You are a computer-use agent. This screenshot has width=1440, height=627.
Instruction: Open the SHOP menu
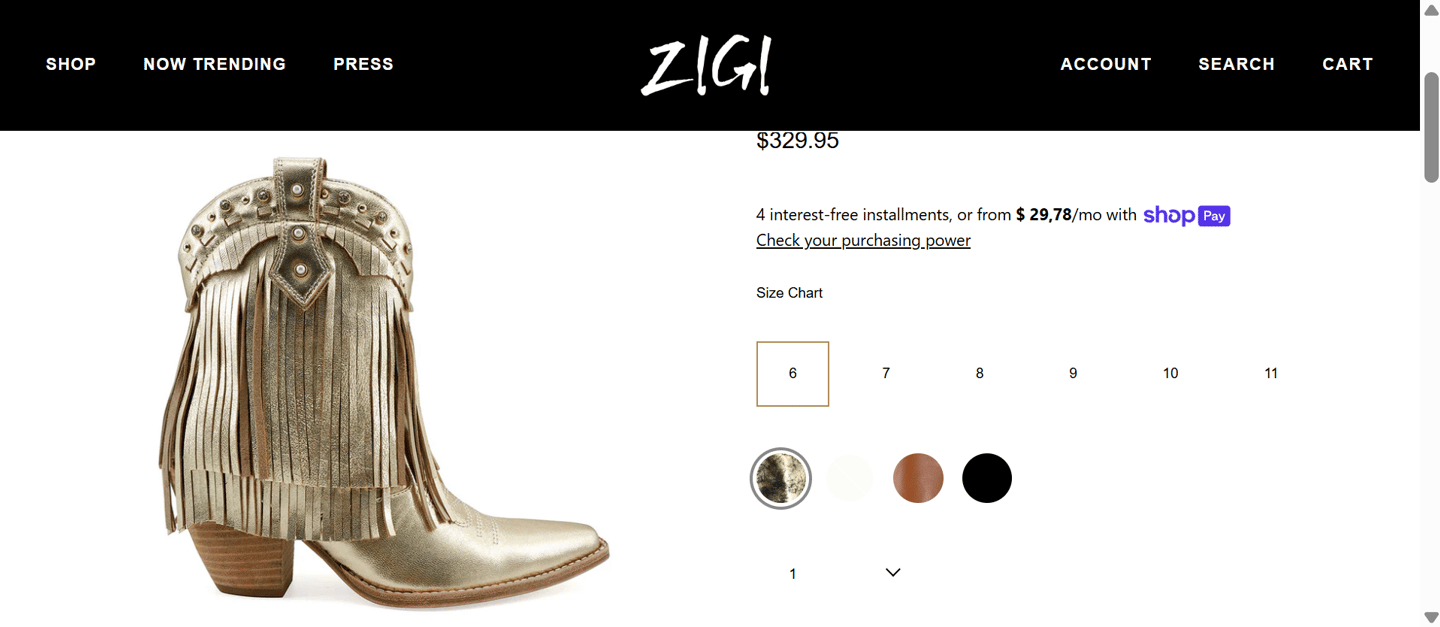(71, 64)
